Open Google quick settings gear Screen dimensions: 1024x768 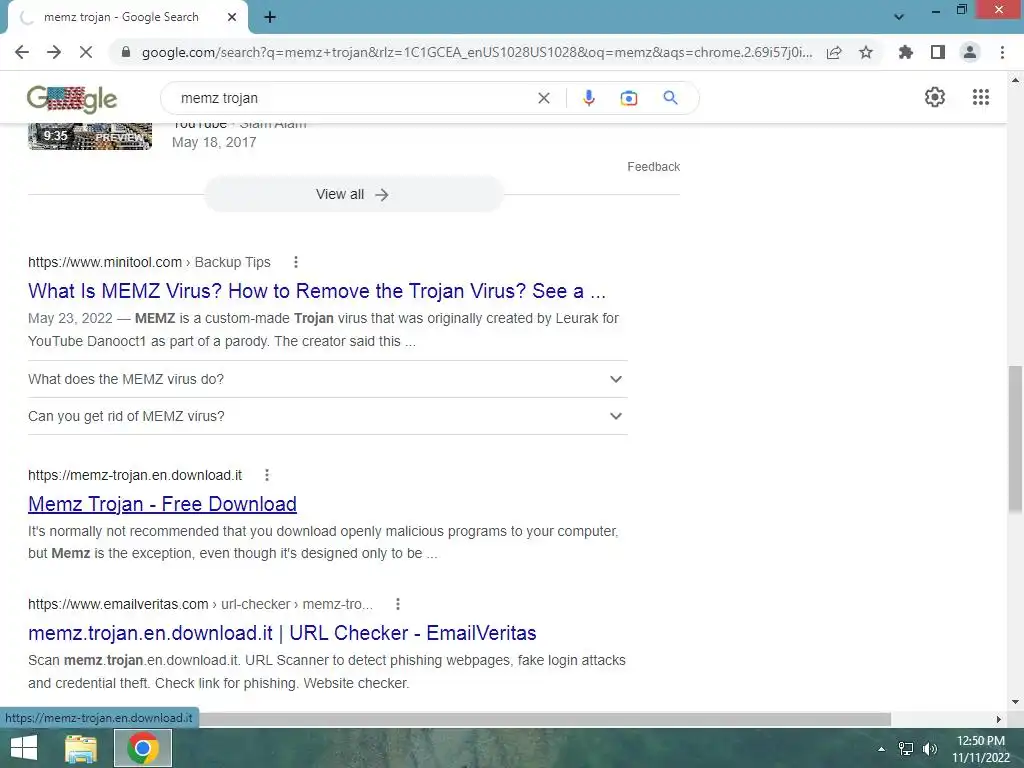pyautogui.click(x=935, y=97)
